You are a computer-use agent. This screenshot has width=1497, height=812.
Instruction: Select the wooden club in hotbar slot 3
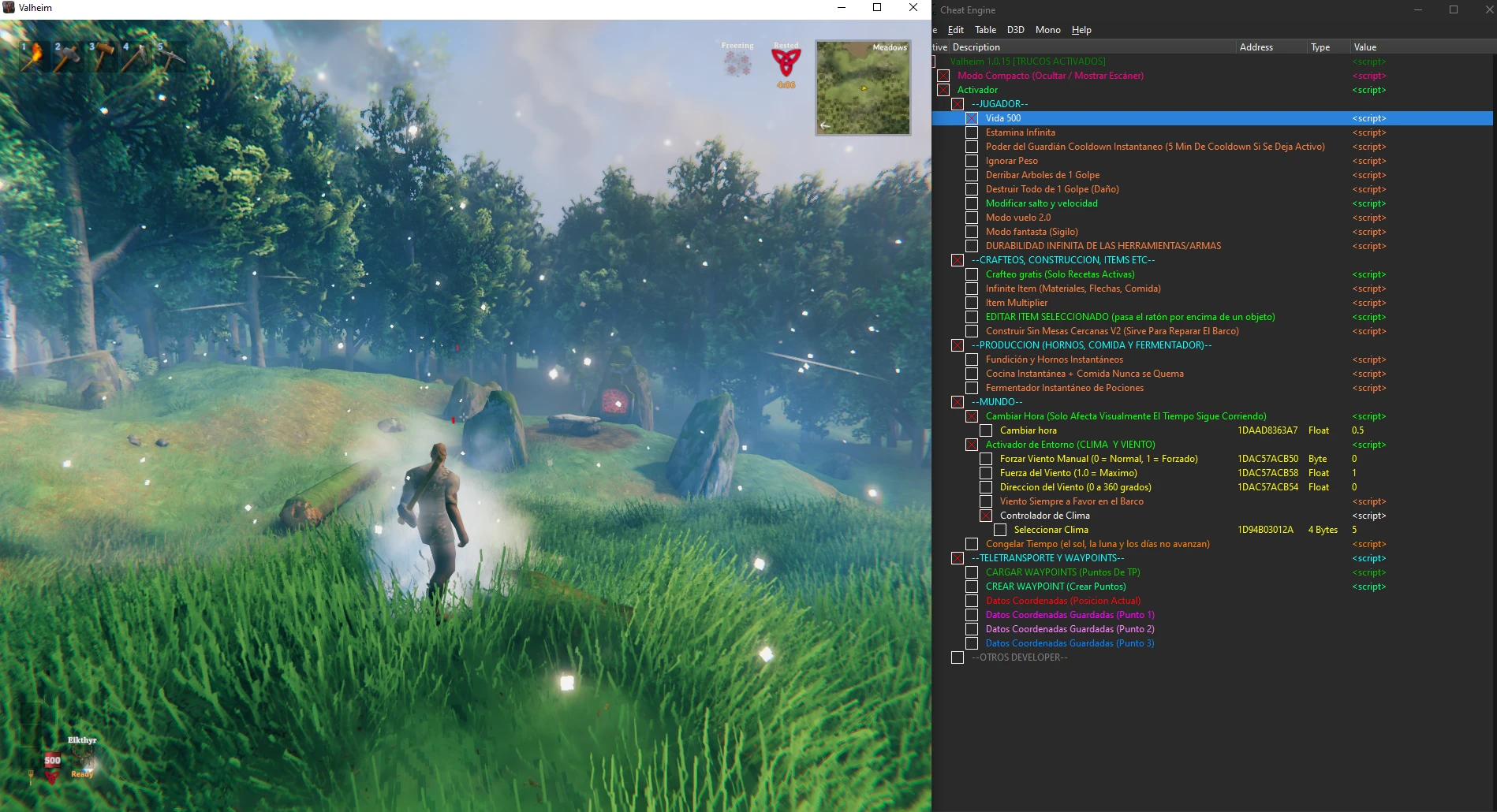(103, 57)
